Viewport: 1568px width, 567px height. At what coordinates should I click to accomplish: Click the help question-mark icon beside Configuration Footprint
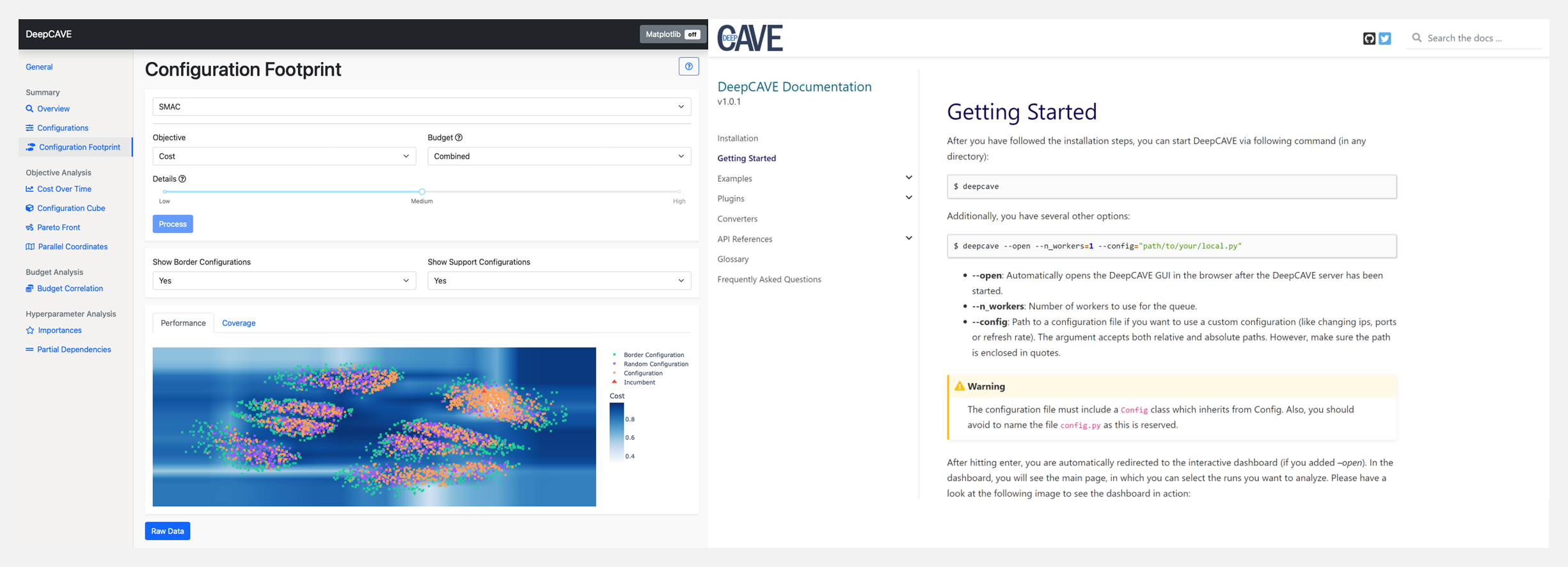click(688, 67)
